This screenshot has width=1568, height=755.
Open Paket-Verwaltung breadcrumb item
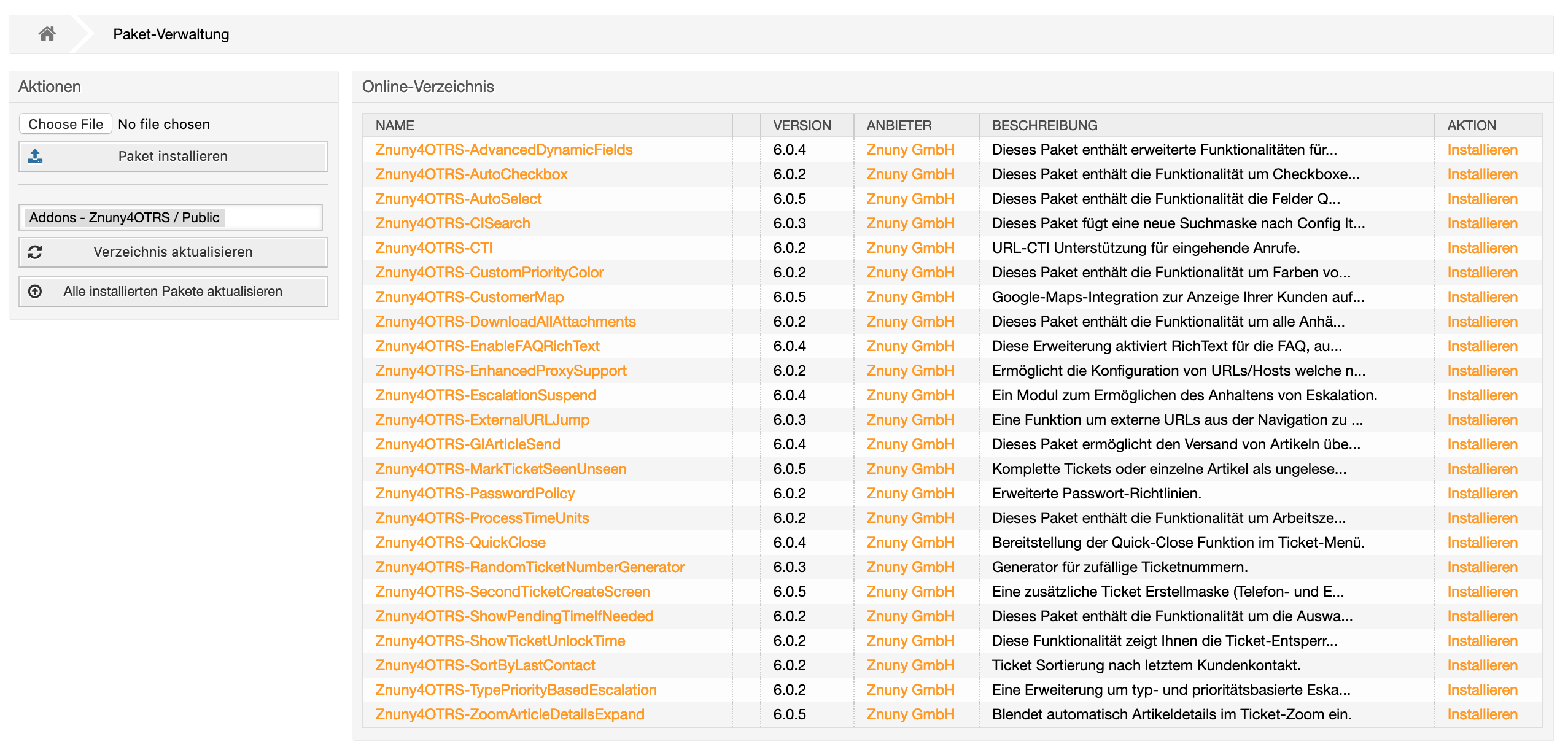(x=171, y=34)
